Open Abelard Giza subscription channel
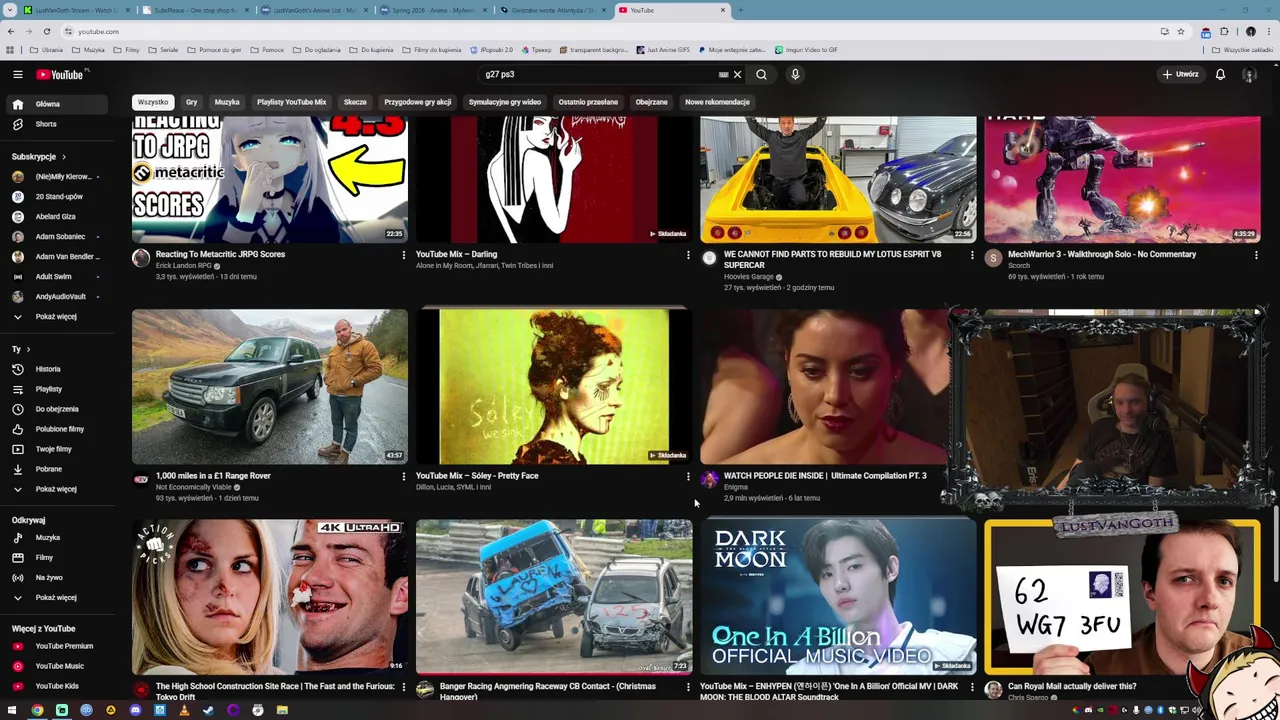Viewport: 1280px width, 720px height. (x=58, y=217)
